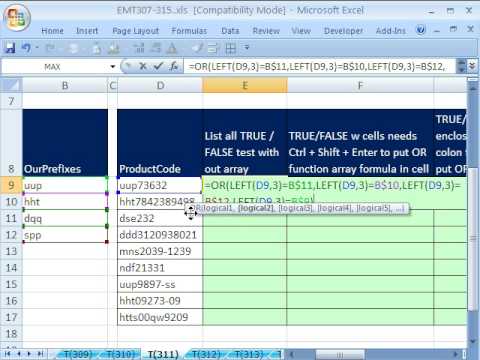Click product code uup73632
The height and width of the screenshot is (360, 480).
(x=160, y=185)
